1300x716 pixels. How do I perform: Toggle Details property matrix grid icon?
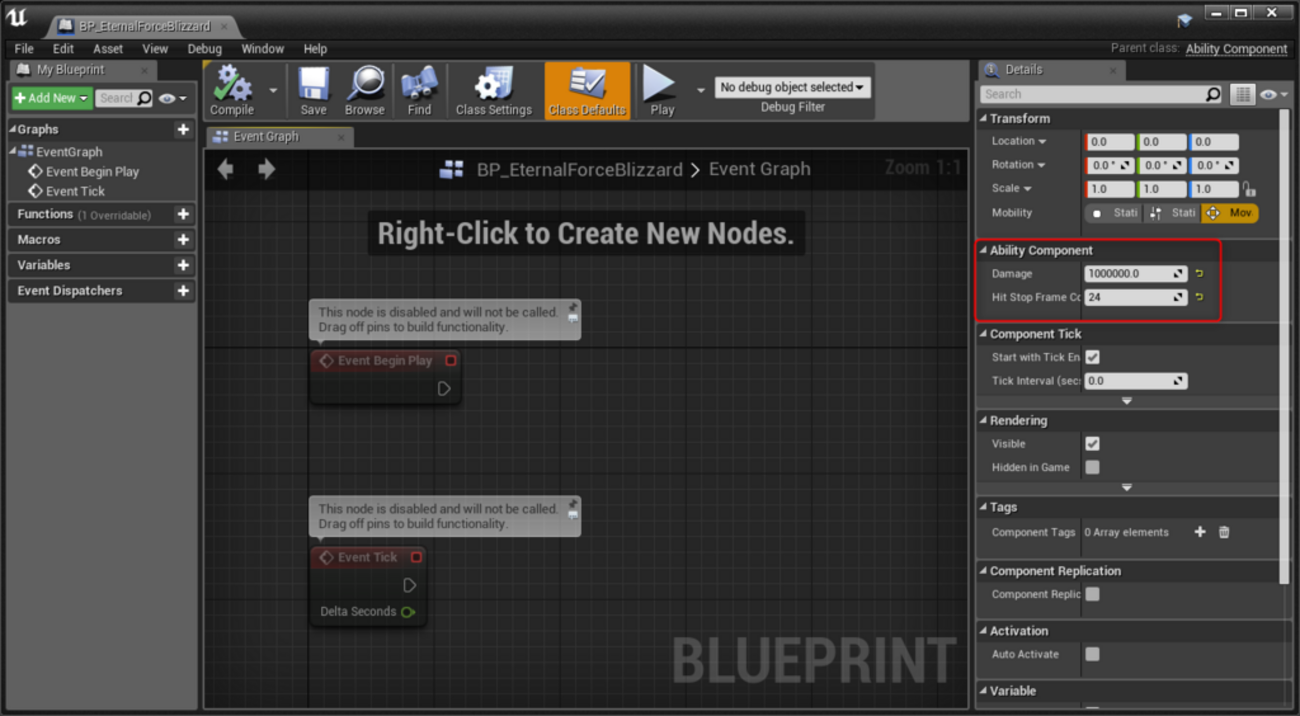point(1242,94)
